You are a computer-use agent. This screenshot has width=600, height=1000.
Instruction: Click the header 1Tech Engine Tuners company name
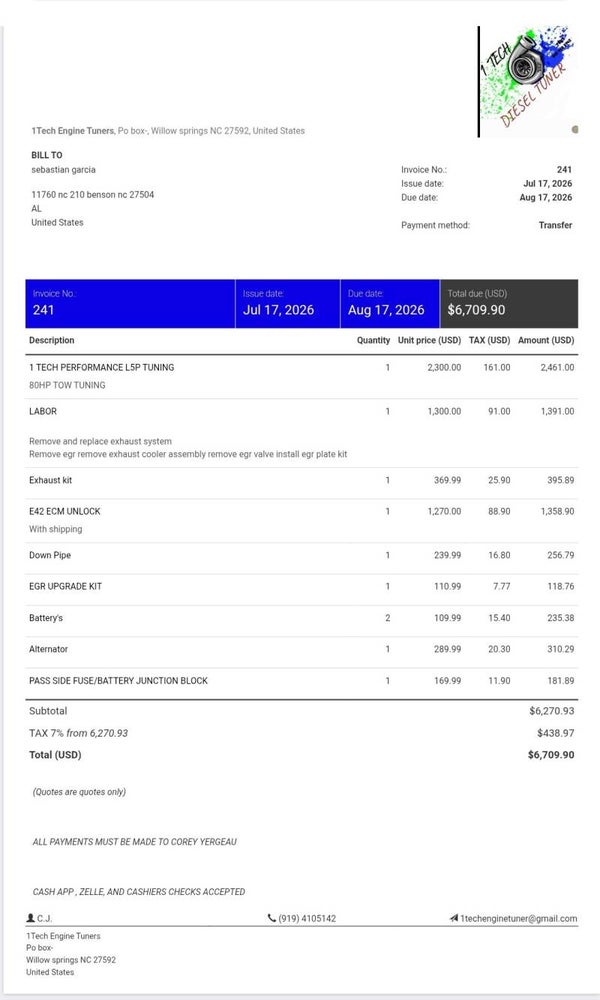point(72,131)
